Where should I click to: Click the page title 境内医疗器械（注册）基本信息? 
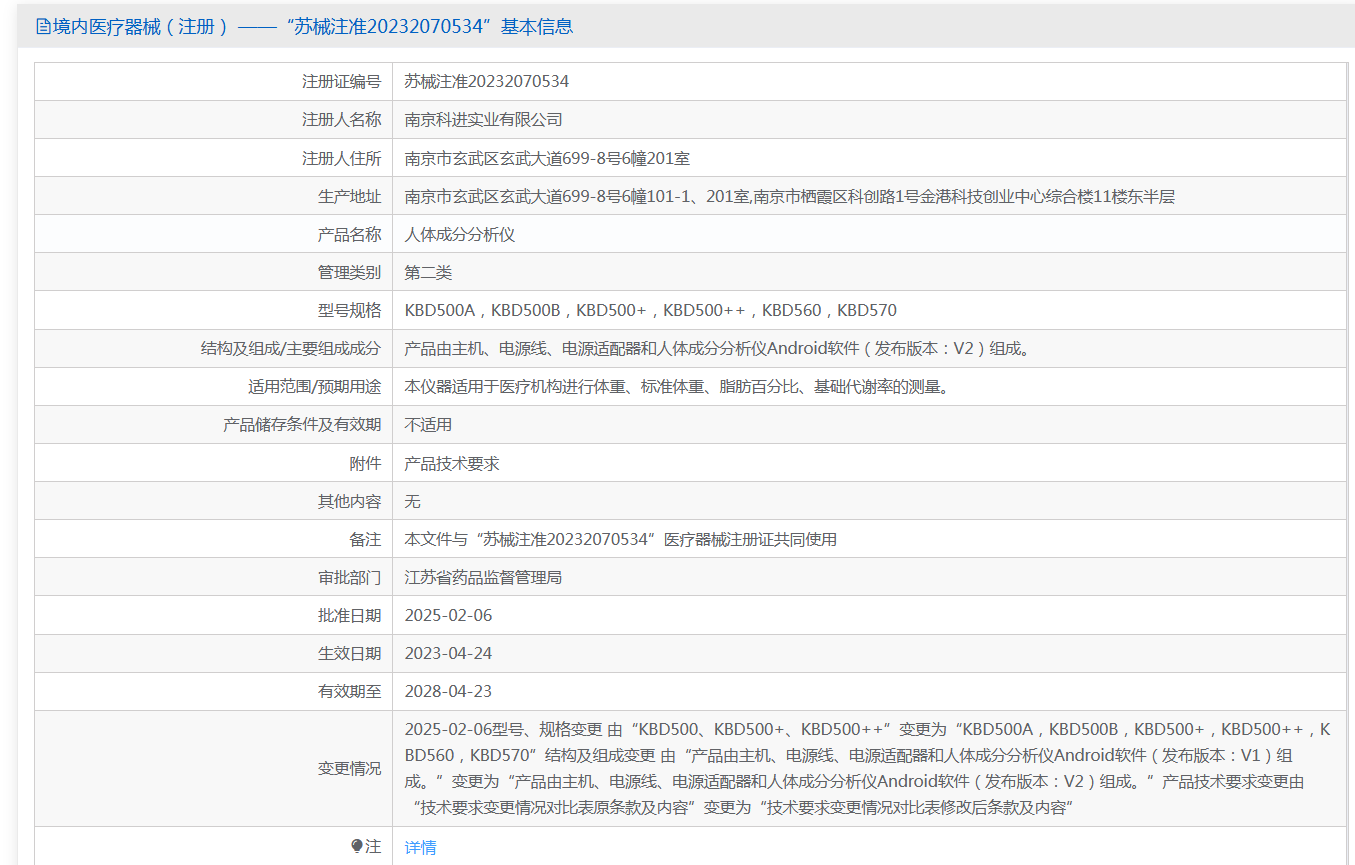pos(313,27)
